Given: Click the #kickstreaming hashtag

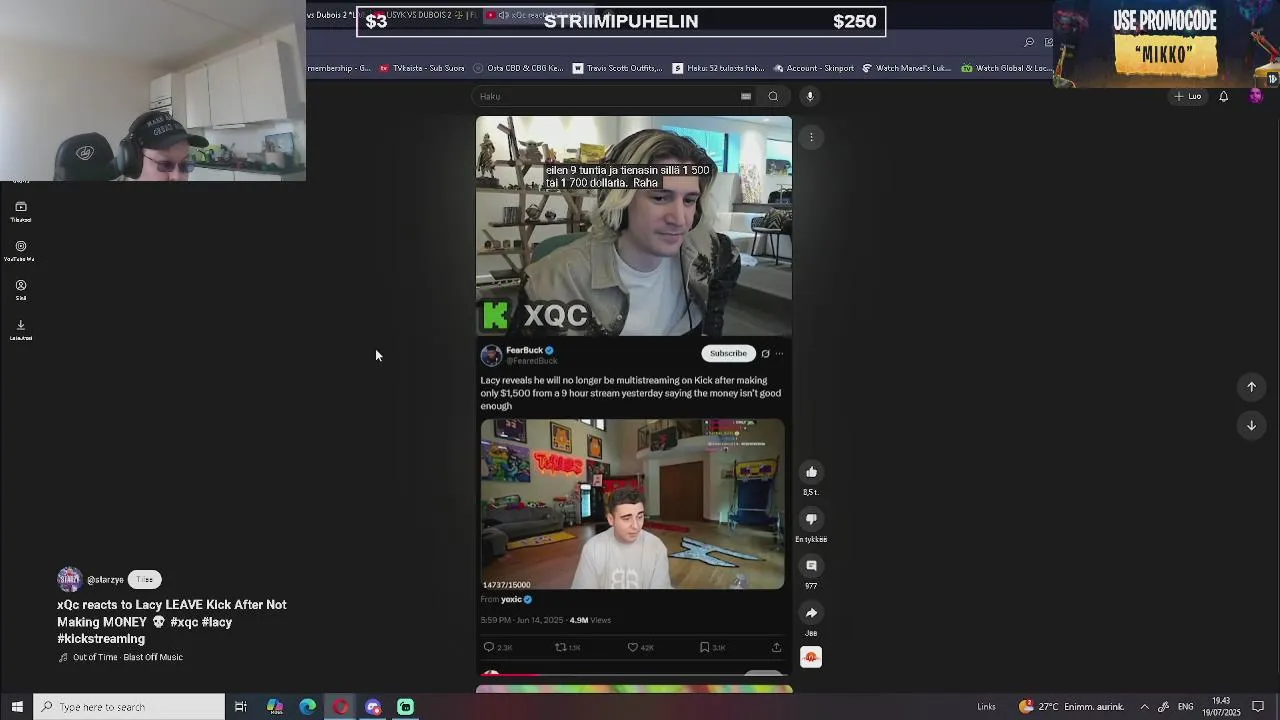Looking at the screenshot, I should pyautogui.click(x=101, y=639).
